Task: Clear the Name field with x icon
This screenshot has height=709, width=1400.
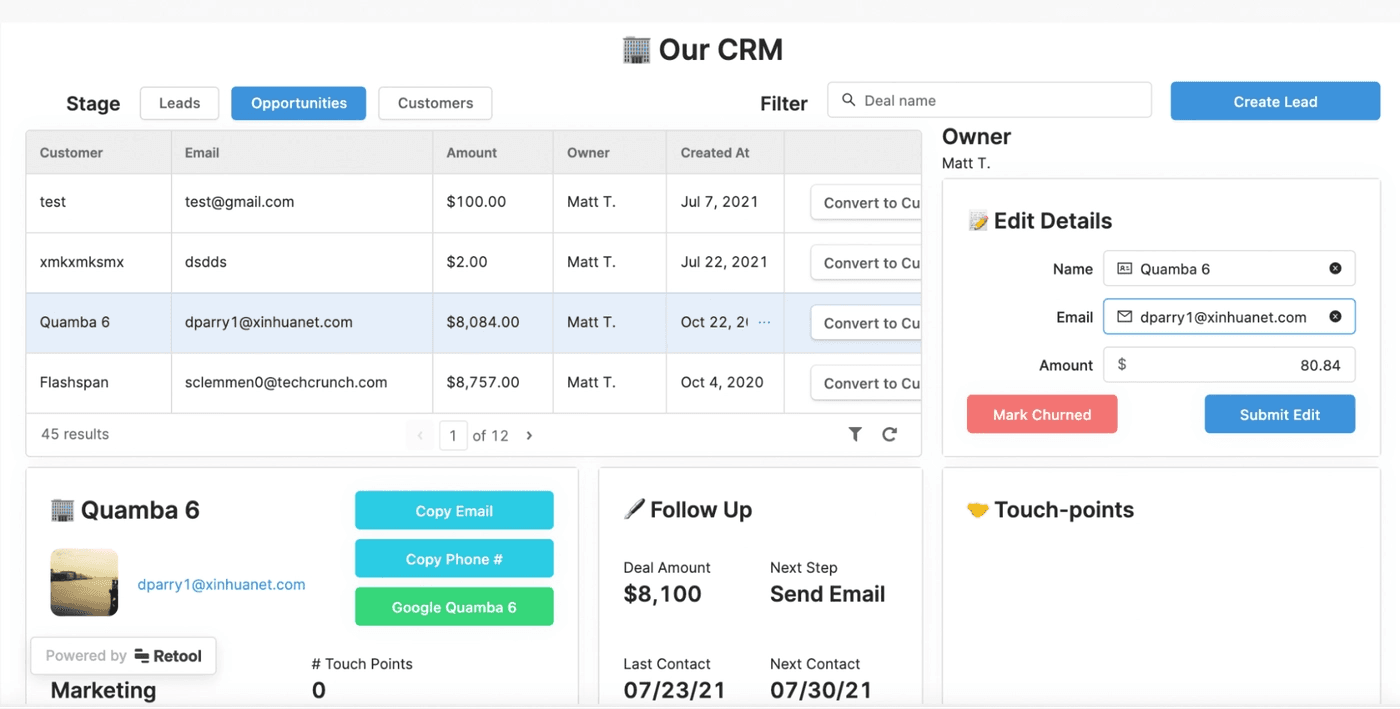Action: [x=1335, y=268]
